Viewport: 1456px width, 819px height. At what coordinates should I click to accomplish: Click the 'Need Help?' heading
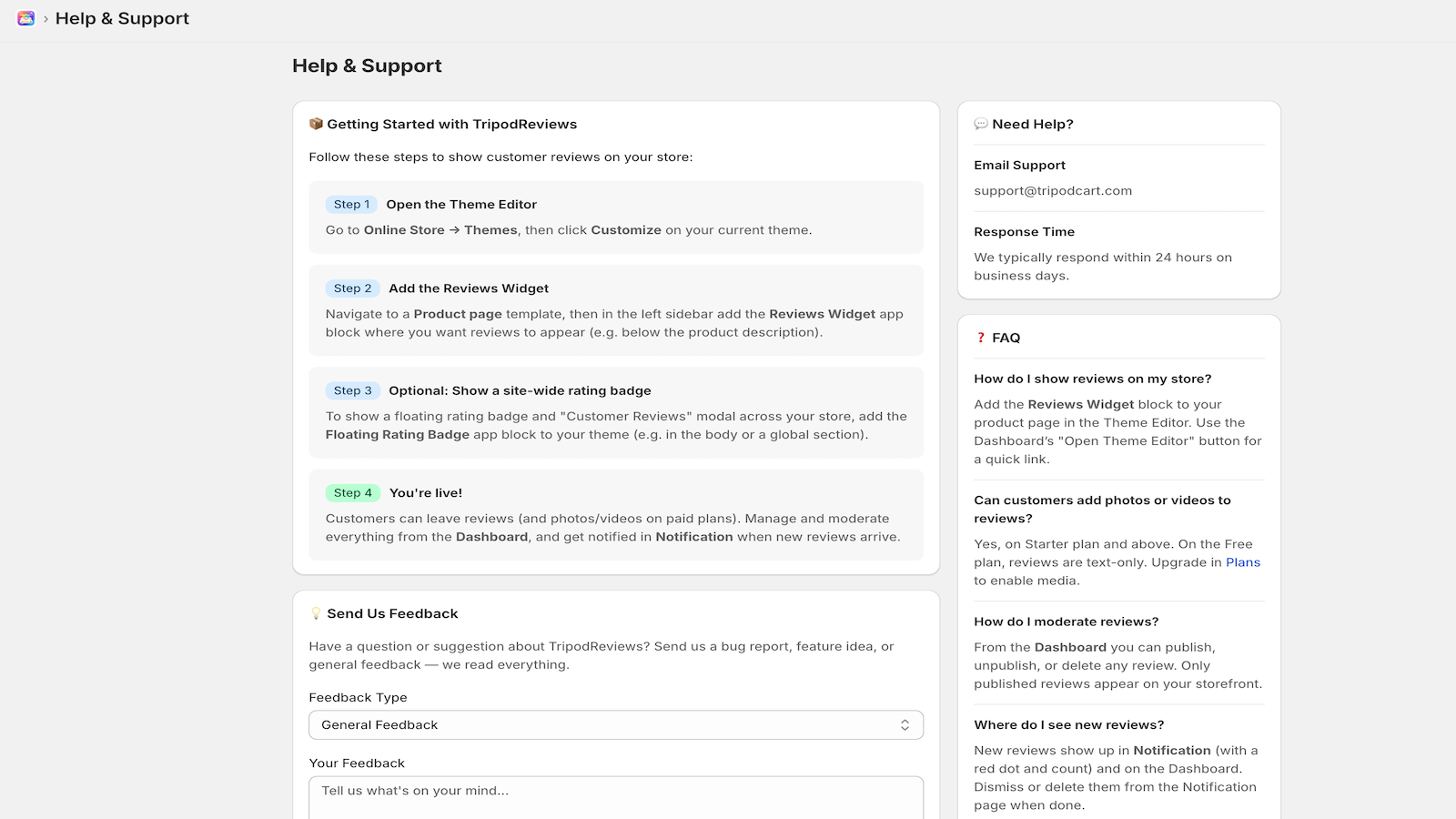[x=1033, y=124]
